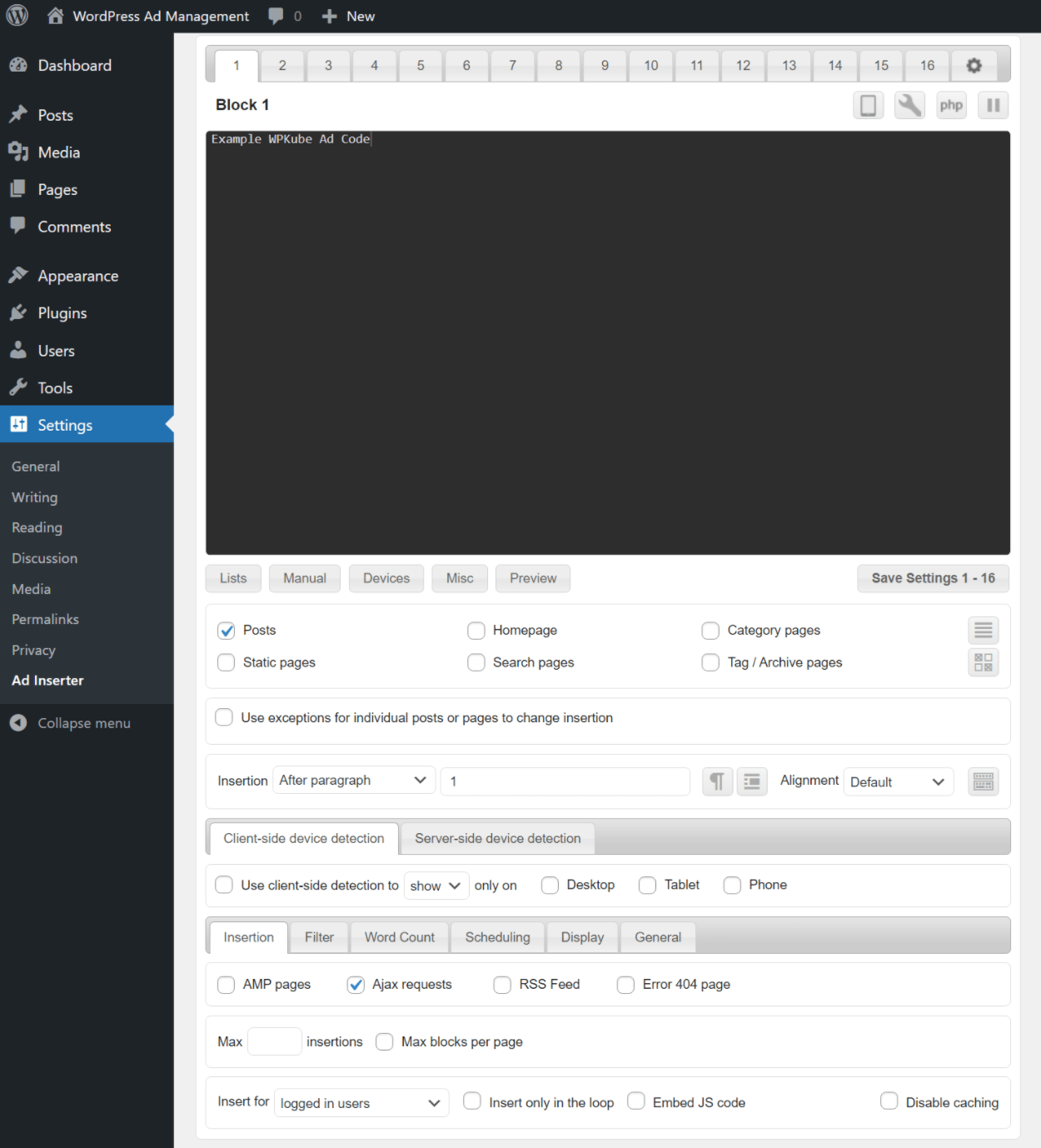1041x1148 pixels.
Task: Click inside the ad code editor
Action: 608,342
